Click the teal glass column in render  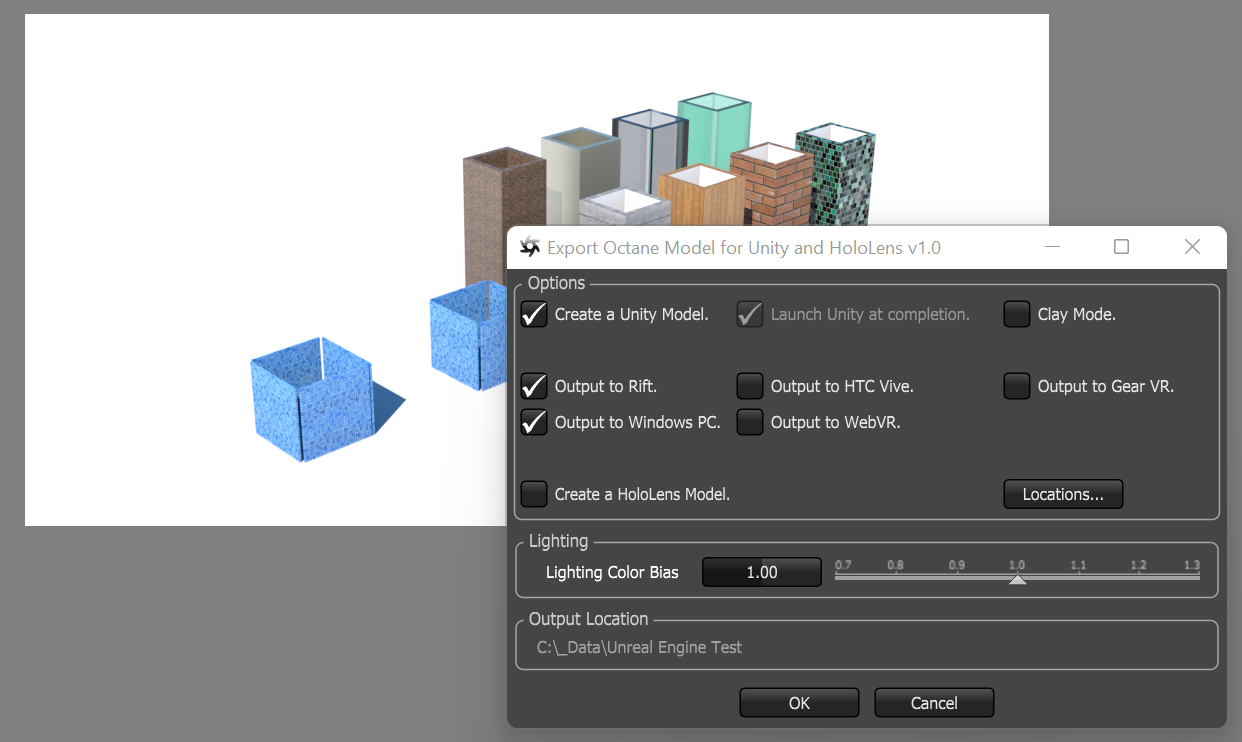714,134
